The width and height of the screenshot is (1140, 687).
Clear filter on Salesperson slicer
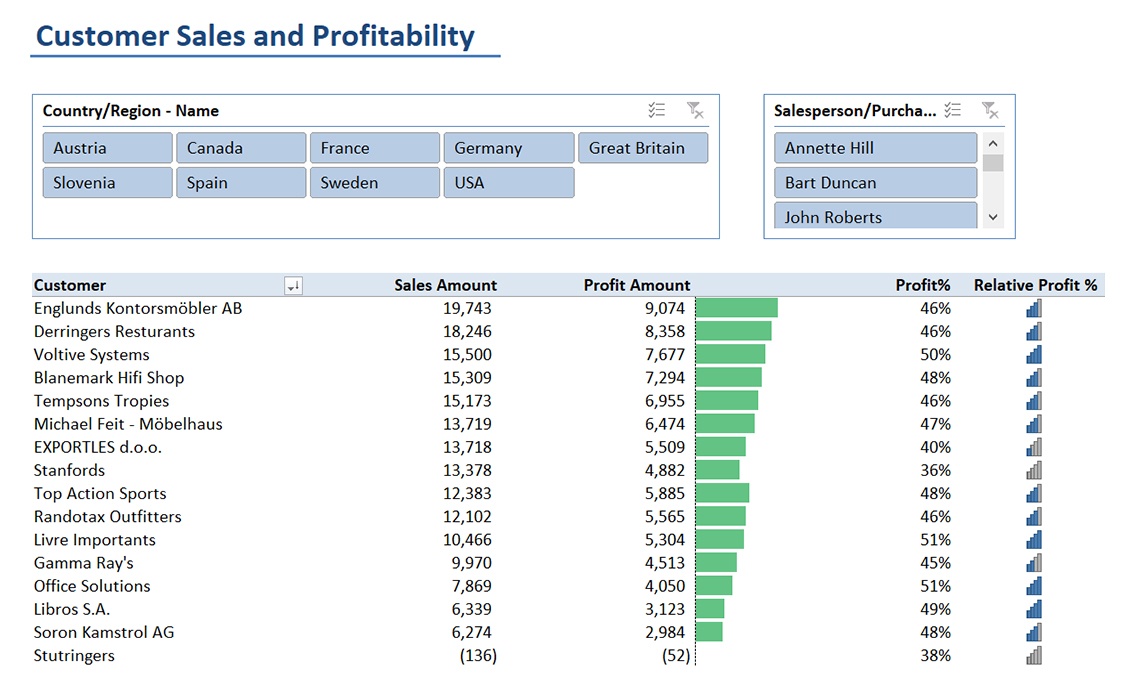(x=990, y=111)
